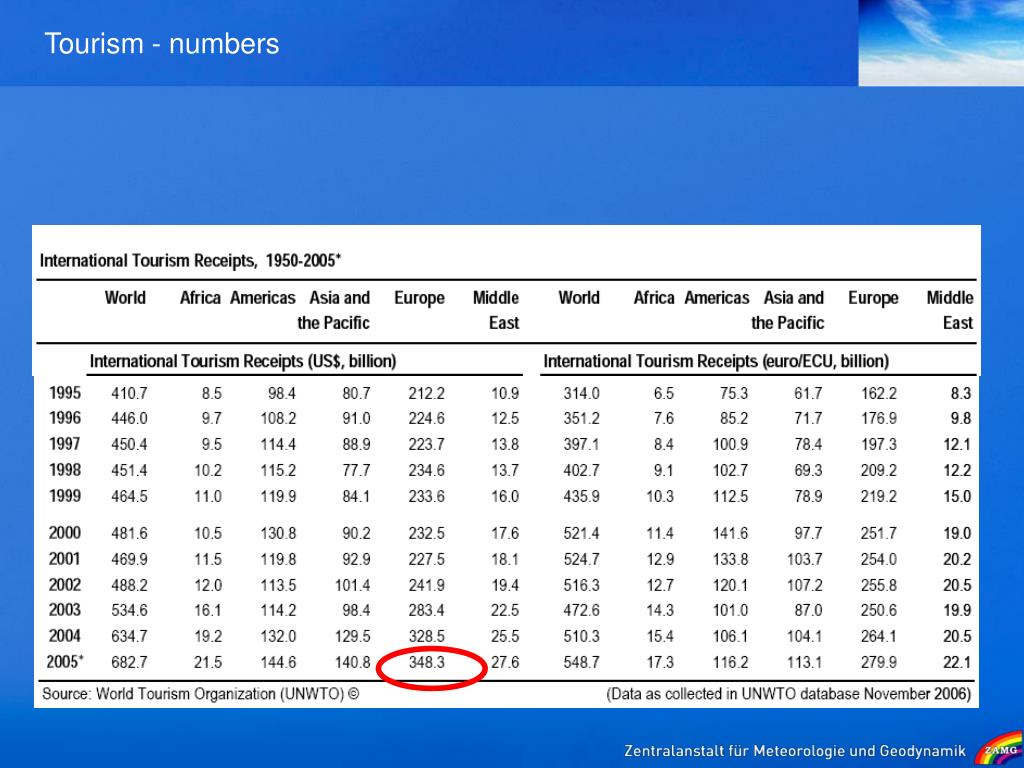
Task: Select table heading "International Tourism Receipts, 1950-2005*"
Action: point(191,261)
